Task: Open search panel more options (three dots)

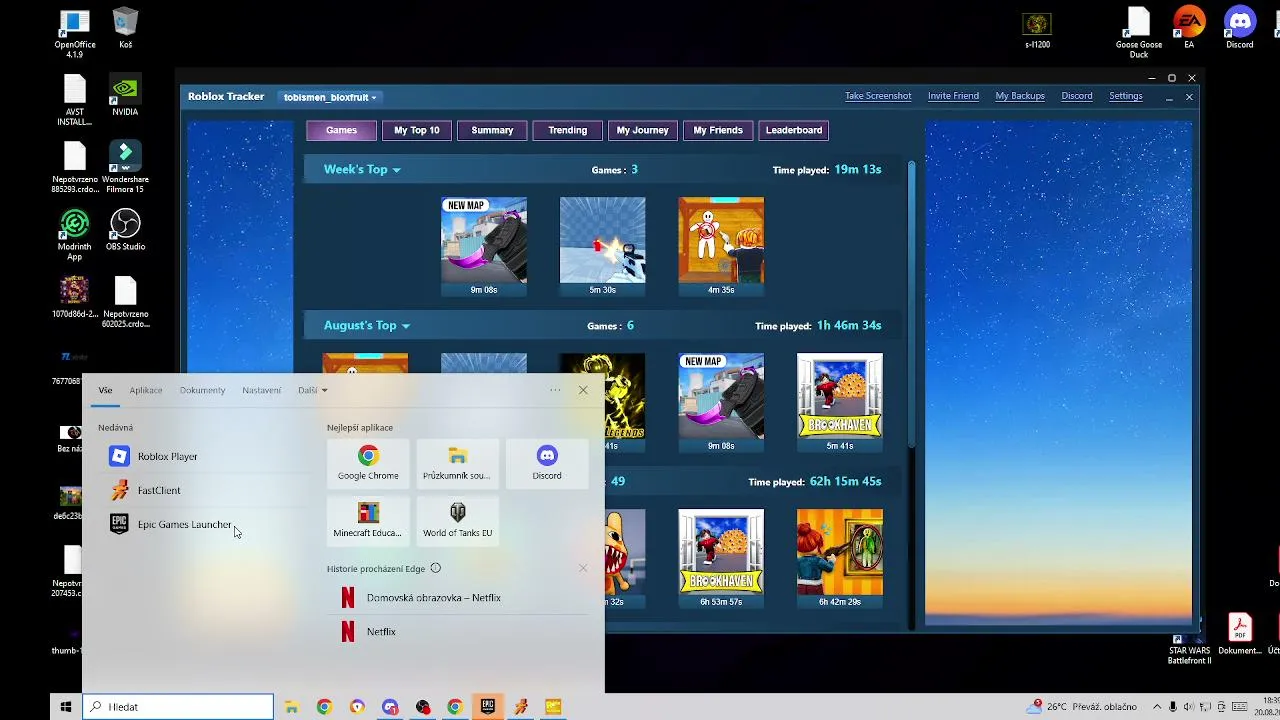Action: tap(555, 390)
